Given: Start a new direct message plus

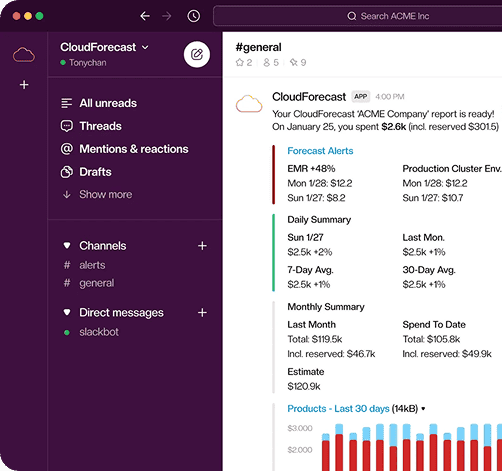Looking at the screenshot, I should click(x=202, y=313).
